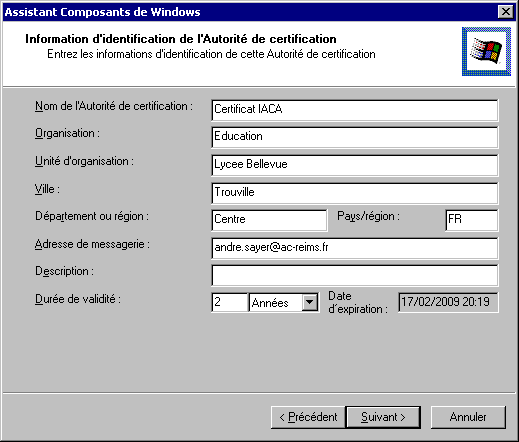Focus the Pays/région field showing FR
Image resolution: width=519 pixels, height=442 pixels.
click(x=472, y=220)
